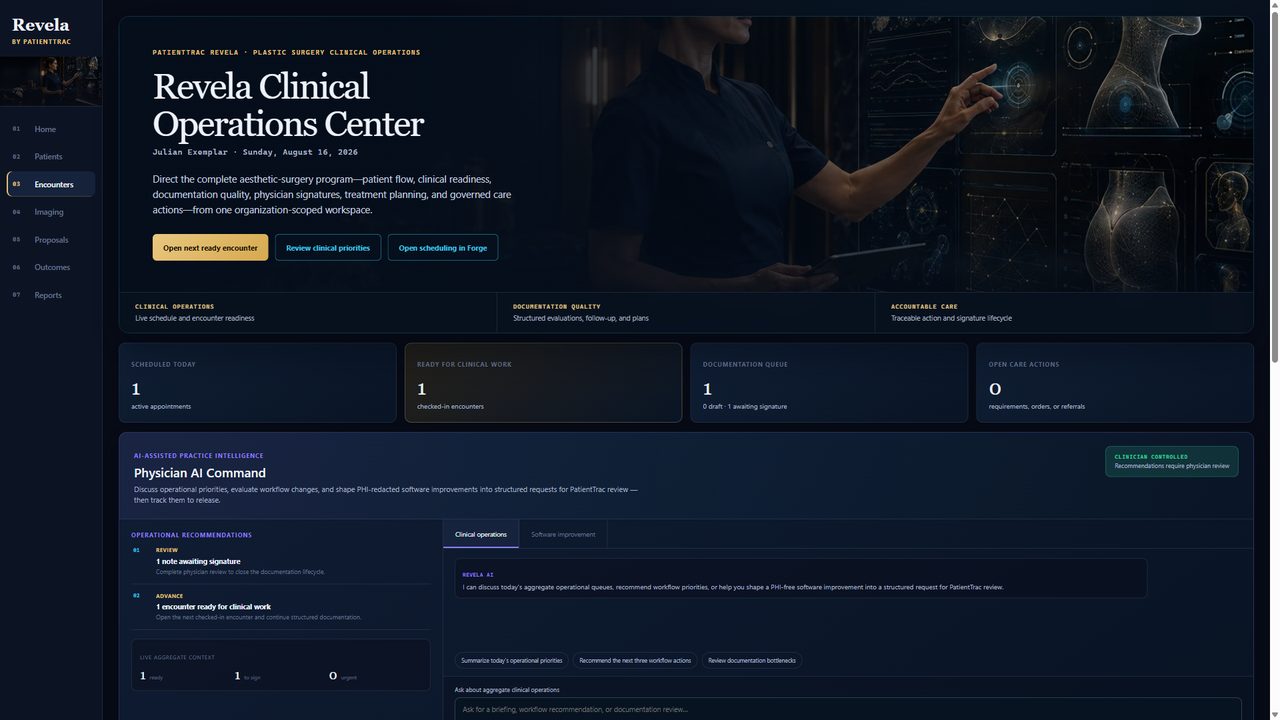The image size is (1280, 720).
Task: Select the Accountable Care hero tab
Action: click(x=1064, y=312)
